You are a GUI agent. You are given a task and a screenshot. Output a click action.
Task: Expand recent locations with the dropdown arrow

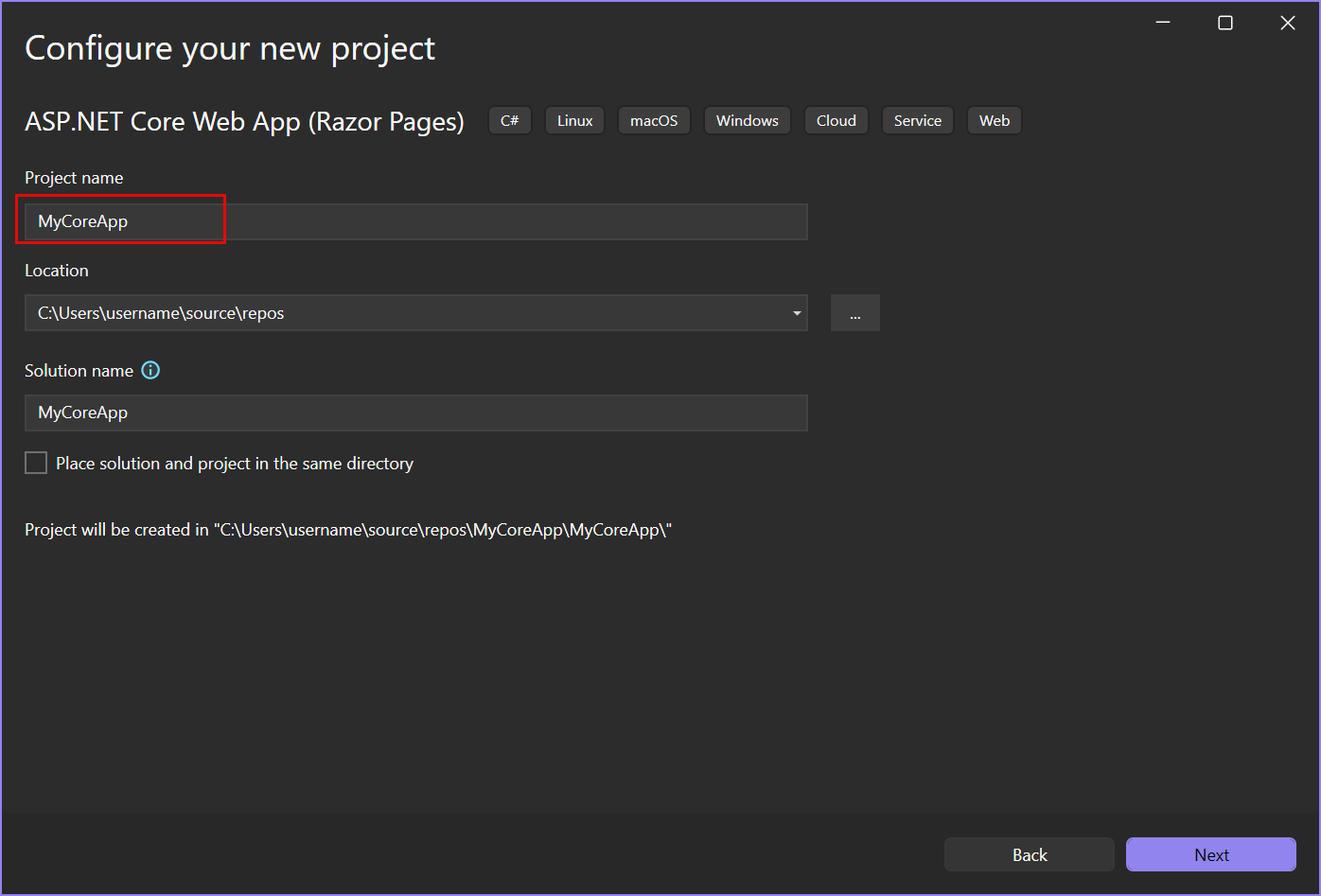796,312
